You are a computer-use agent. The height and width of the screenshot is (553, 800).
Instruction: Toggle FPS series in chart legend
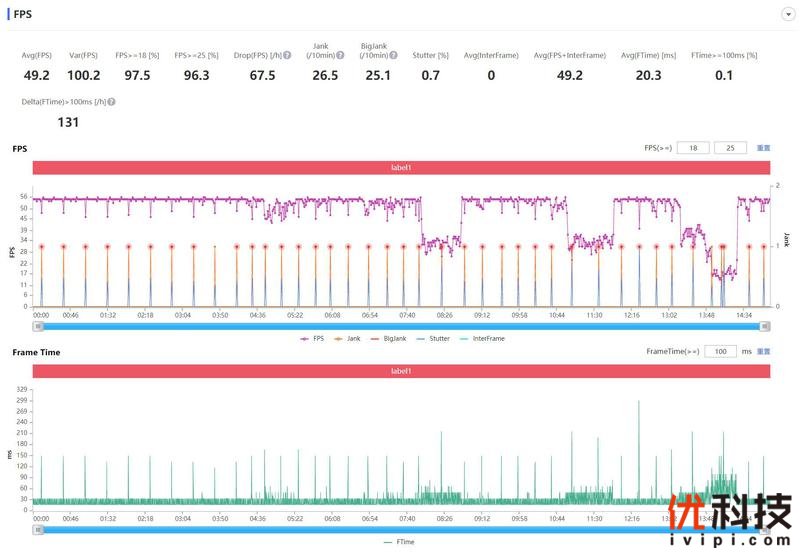(312, 339)
